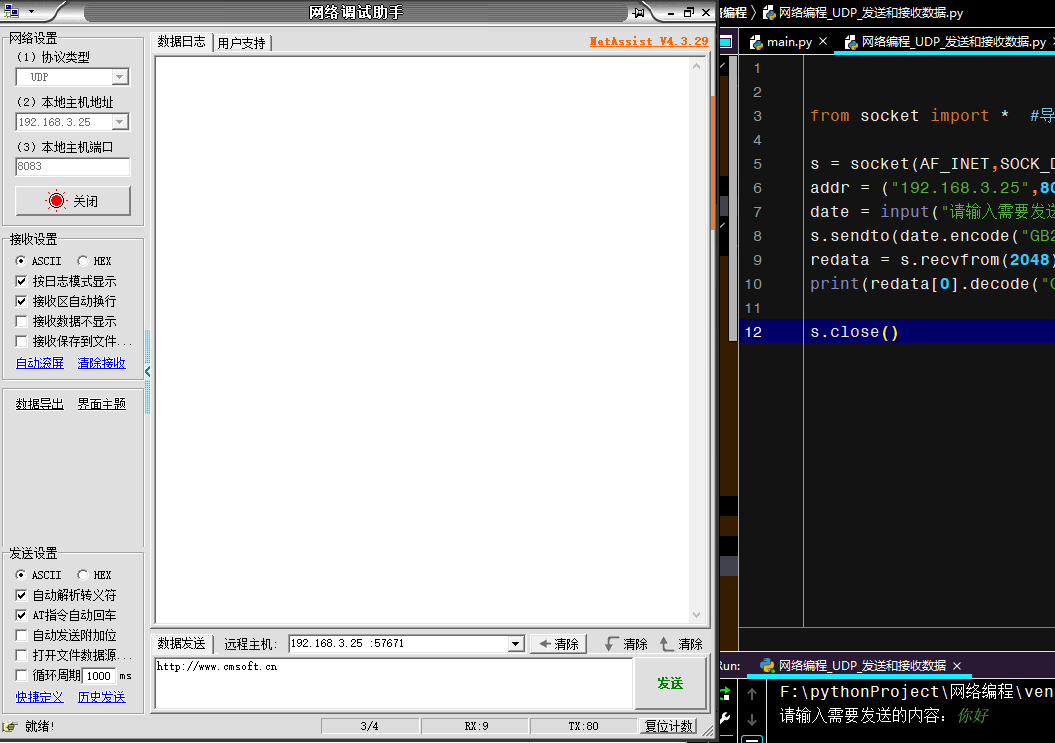Click the up arrow in Run console
1055x743 pixels.
(x=752, y=693)
